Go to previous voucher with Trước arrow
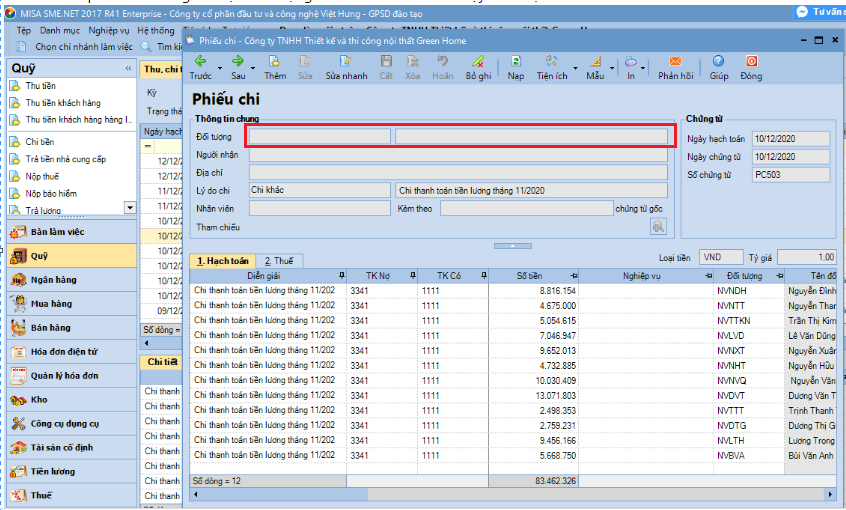The width and height of the screenshot is (846, 510). point(200,63)
